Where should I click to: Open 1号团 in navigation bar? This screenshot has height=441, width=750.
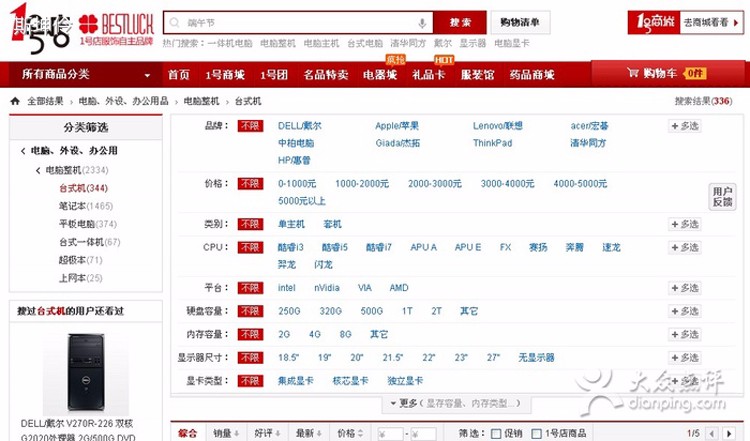[x=274, y=75]
